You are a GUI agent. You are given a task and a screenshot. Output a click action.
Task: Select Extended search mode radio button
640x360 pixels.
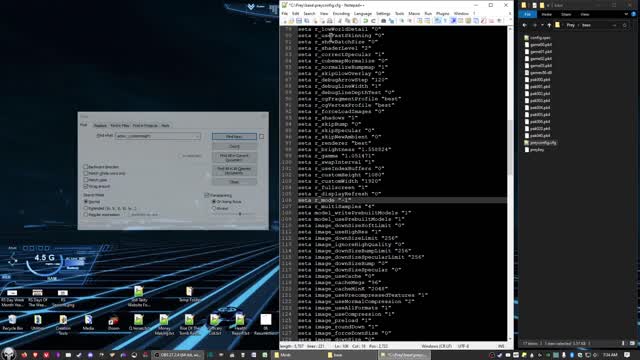[86, 208]
